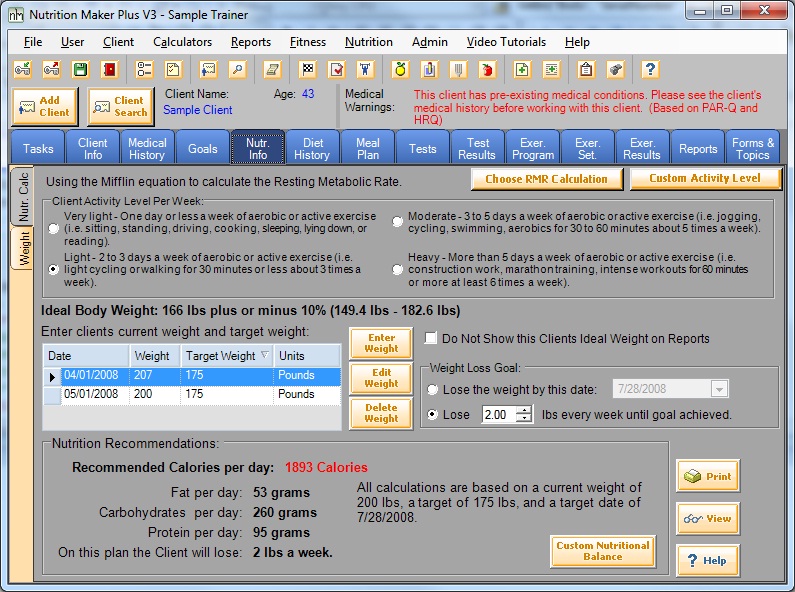
Task: Click the pencil and paper toolbar icon
Action: point(429,69)
